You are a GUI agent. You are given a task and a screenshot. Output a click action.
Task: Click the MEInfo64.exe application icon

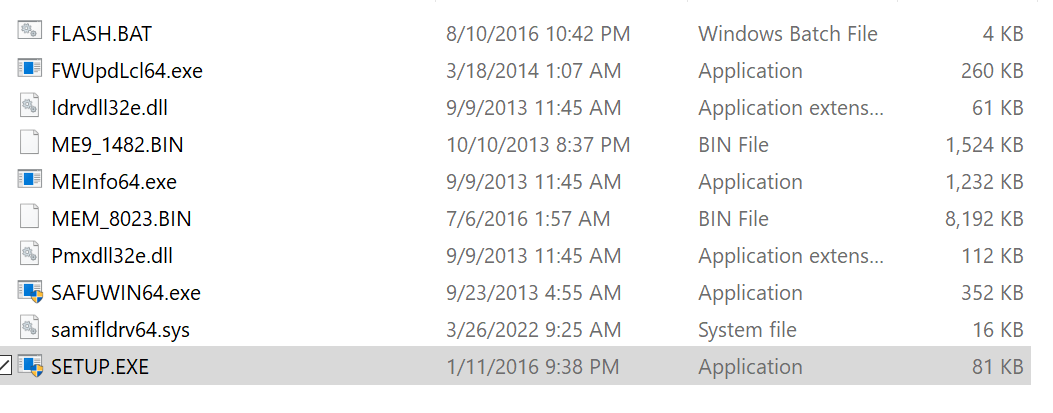click(x=29, y=181)
